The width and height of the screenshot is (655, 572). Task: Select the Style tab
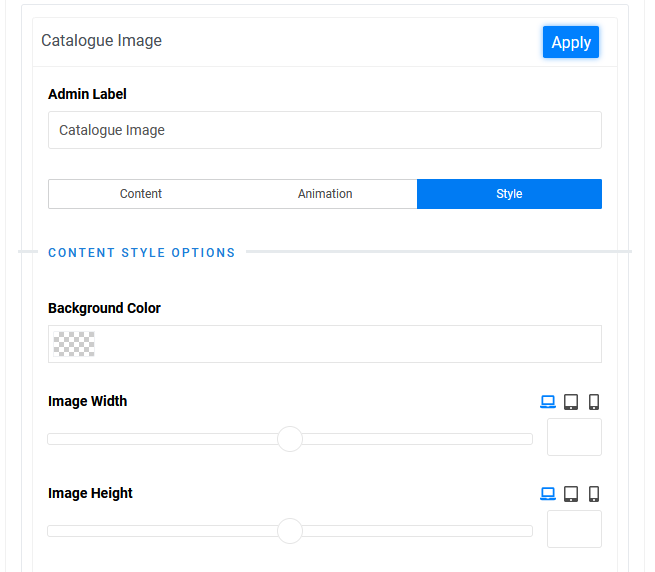509,194
